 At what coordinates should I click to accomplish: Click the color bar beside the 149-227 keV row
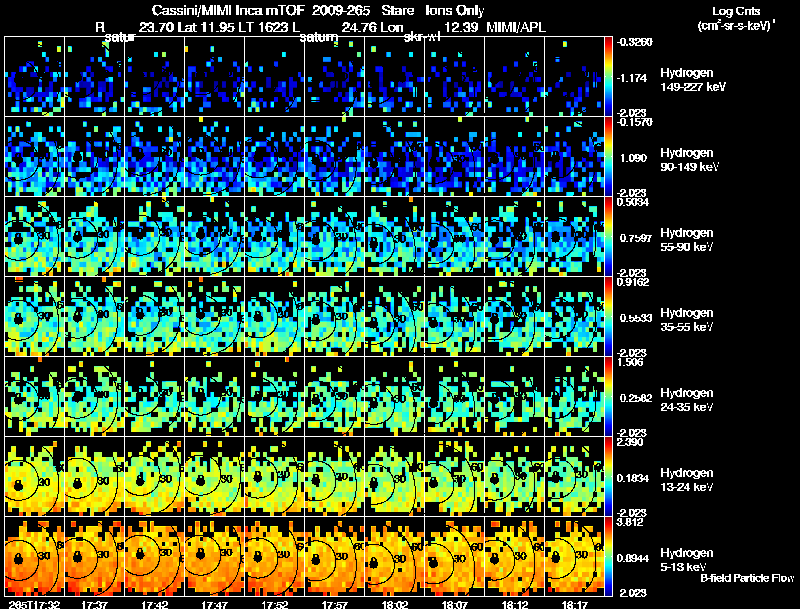[608, 76]
